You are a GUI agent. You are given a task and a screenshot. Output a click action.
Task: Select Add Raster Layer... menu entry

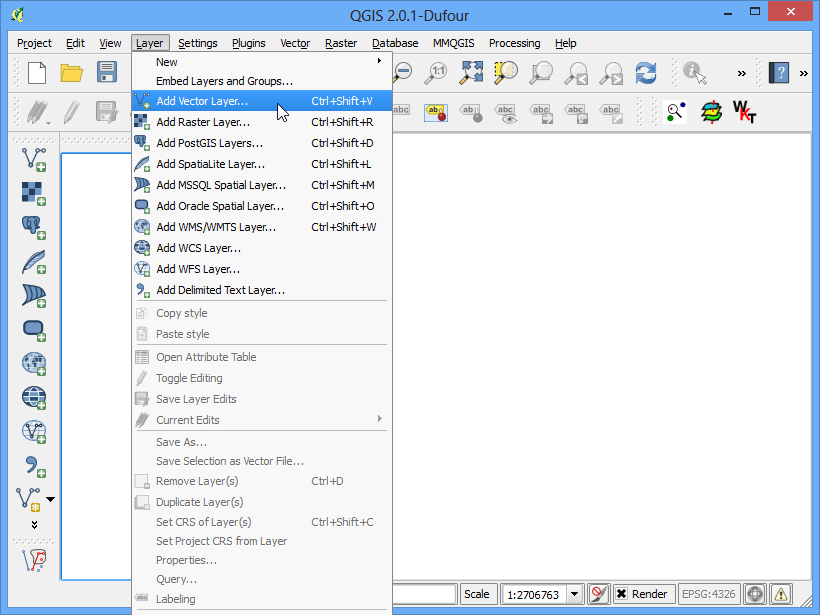point(261,122)
